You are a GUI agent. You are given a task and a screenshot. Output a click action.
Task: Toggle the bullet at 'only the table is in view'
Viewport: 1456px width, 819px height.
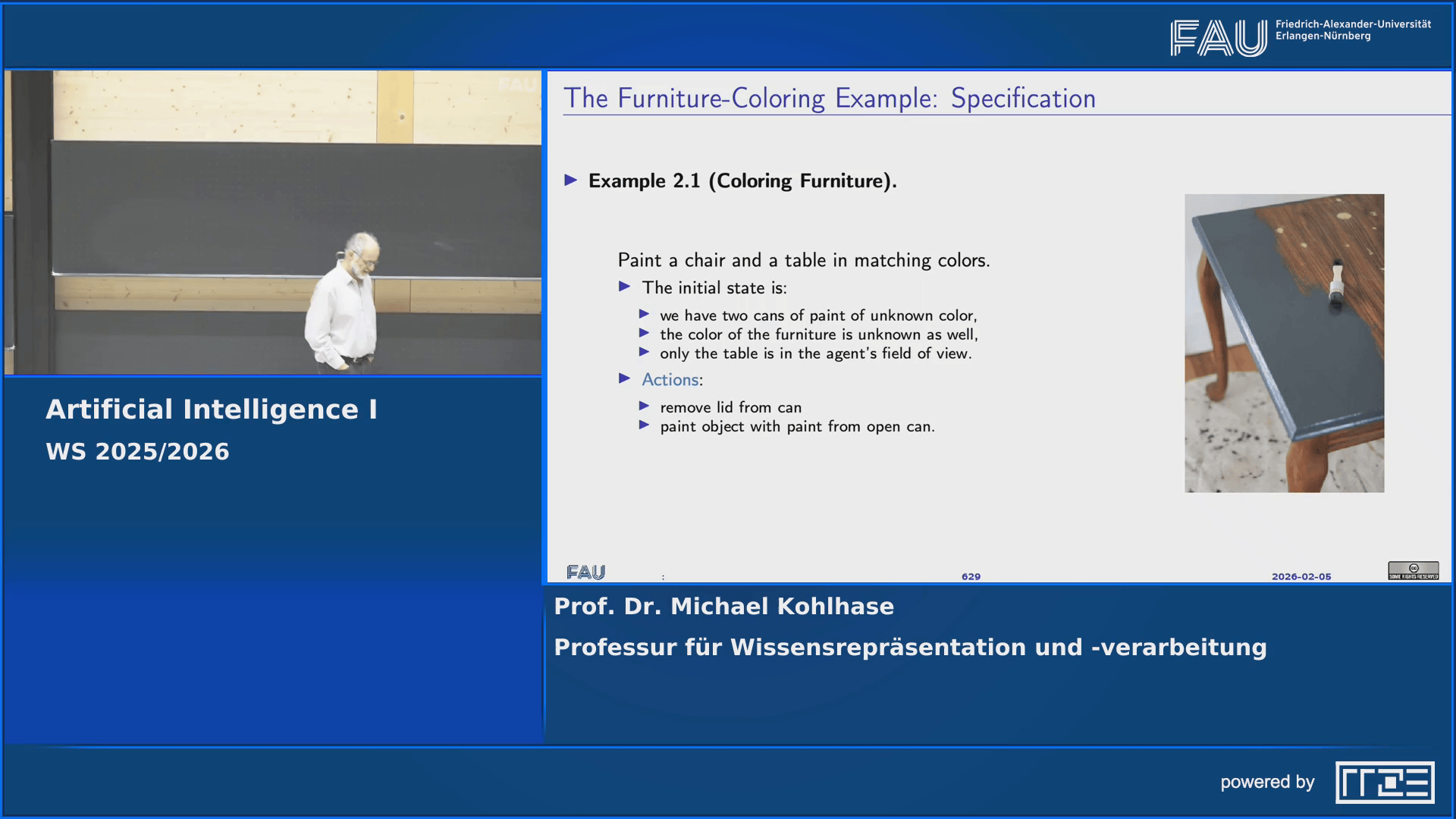[645, 353]
